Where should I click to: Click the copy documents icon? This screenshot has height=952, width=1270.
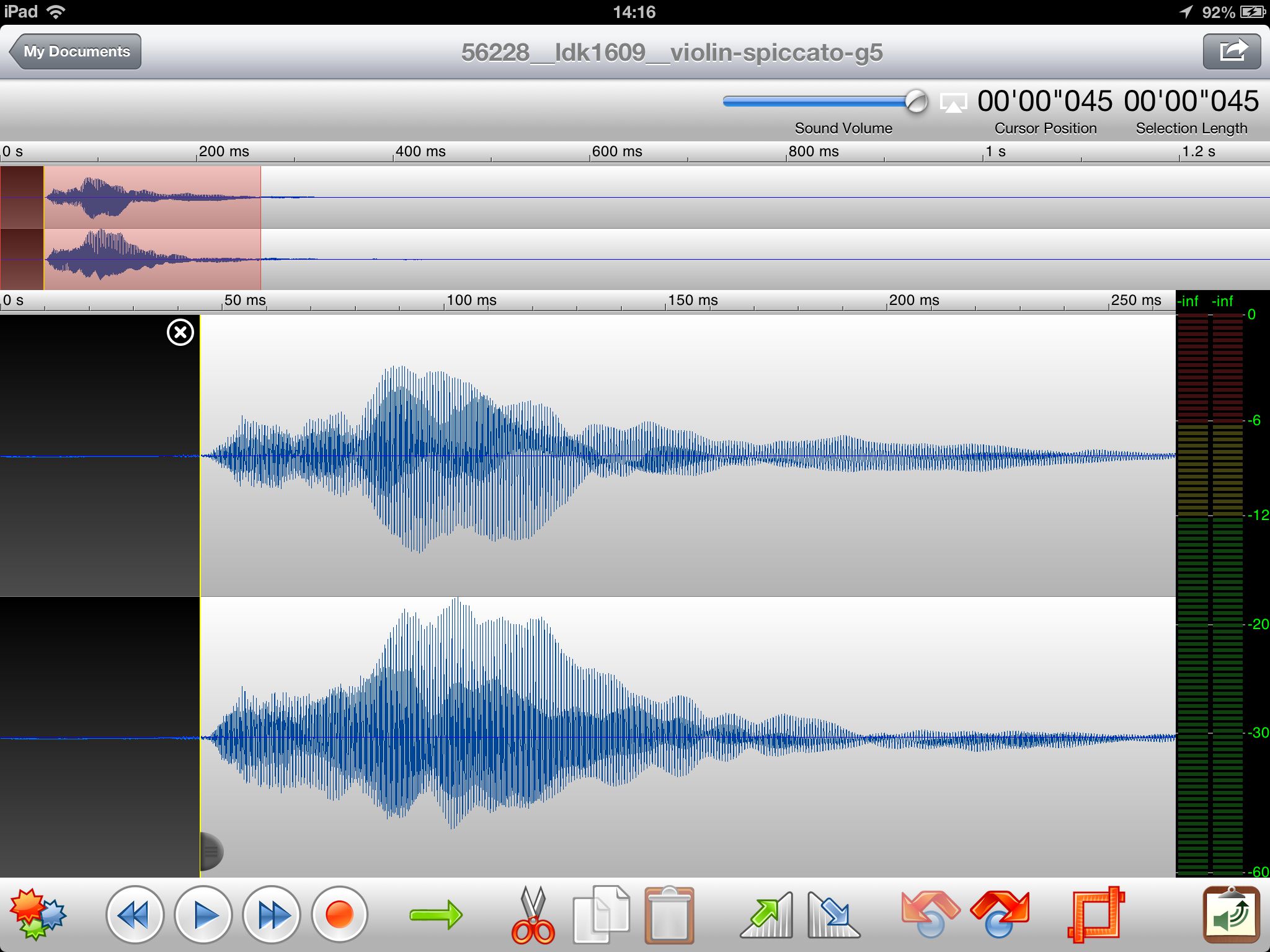(600, 915)
